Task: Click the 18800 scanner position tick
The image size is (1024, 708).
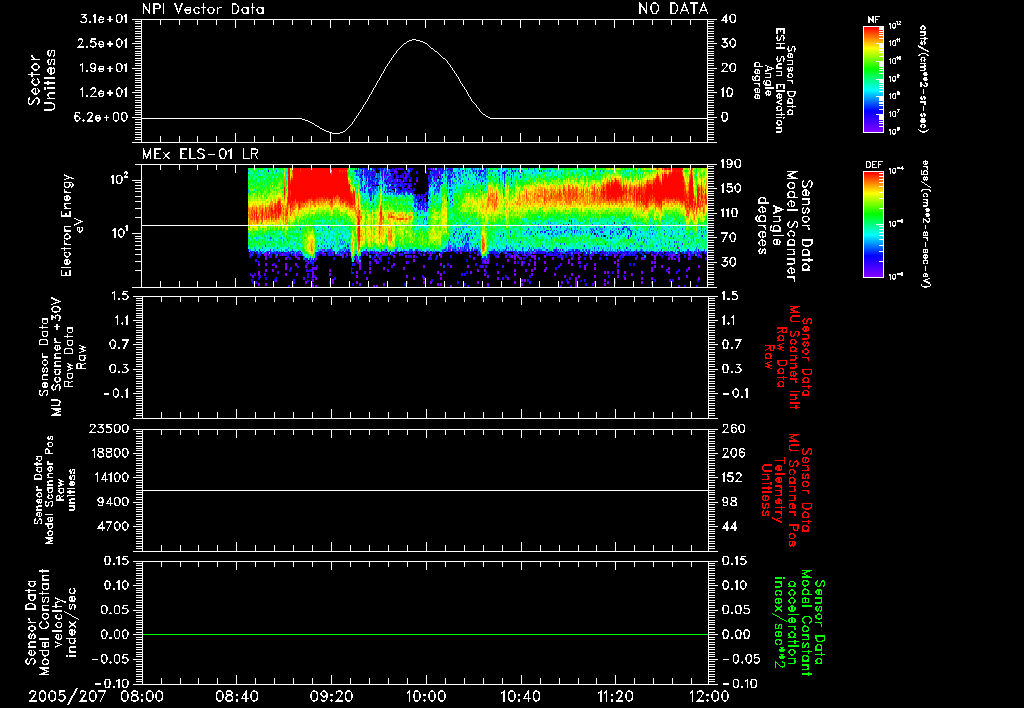Action: tap(108, 453)
